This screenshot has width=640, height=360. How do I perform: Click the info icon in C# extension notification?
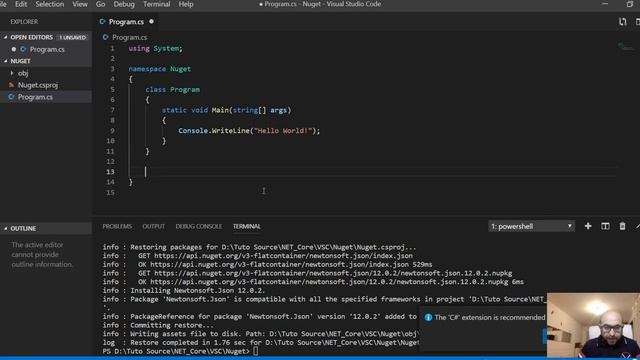point(428,317)
